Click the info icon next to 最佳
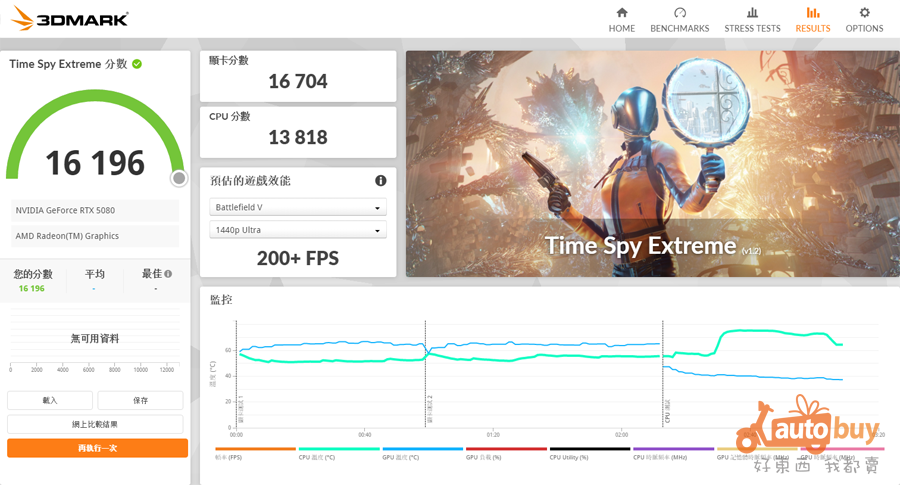 [168, 274]
